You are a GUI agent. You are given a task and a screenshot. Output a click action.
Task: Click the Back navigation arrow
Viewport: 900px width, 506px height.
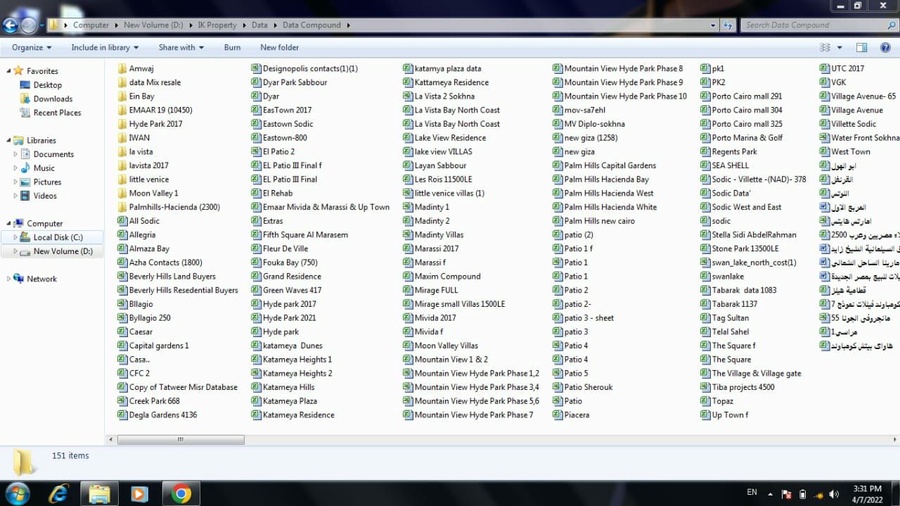pos(10,25)
